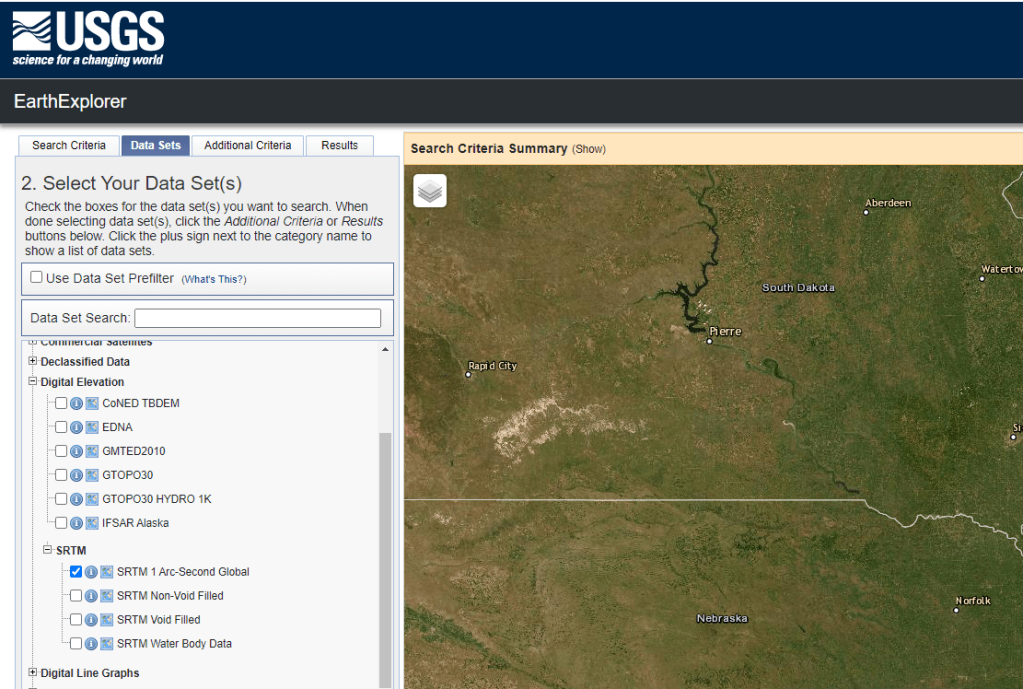Open info icon for IFSAR Alaska
This screenshot has width=1023, height=689.
(77, 523)
